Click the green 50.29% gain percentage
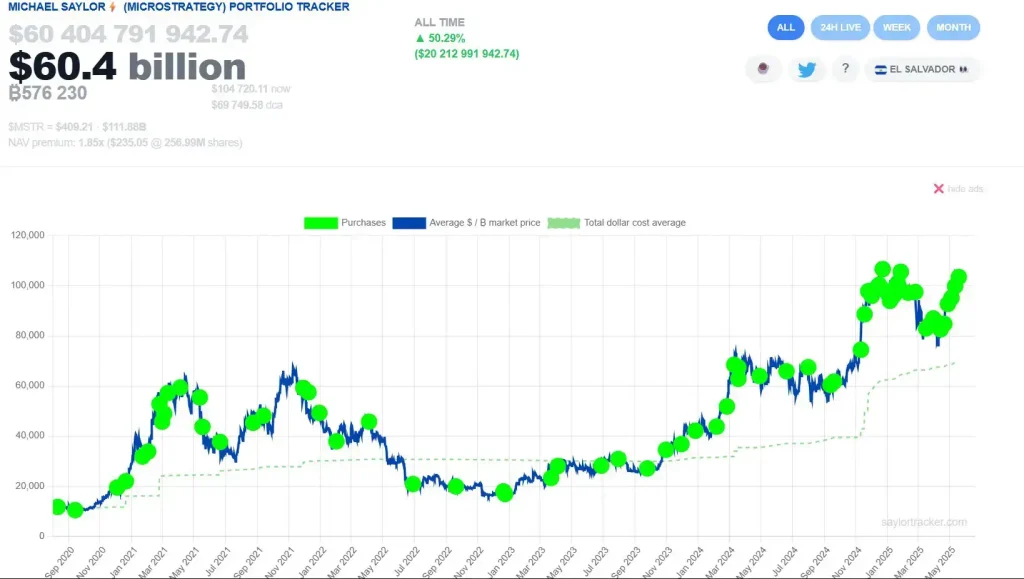1024x579 pixels. pos(440,39)
